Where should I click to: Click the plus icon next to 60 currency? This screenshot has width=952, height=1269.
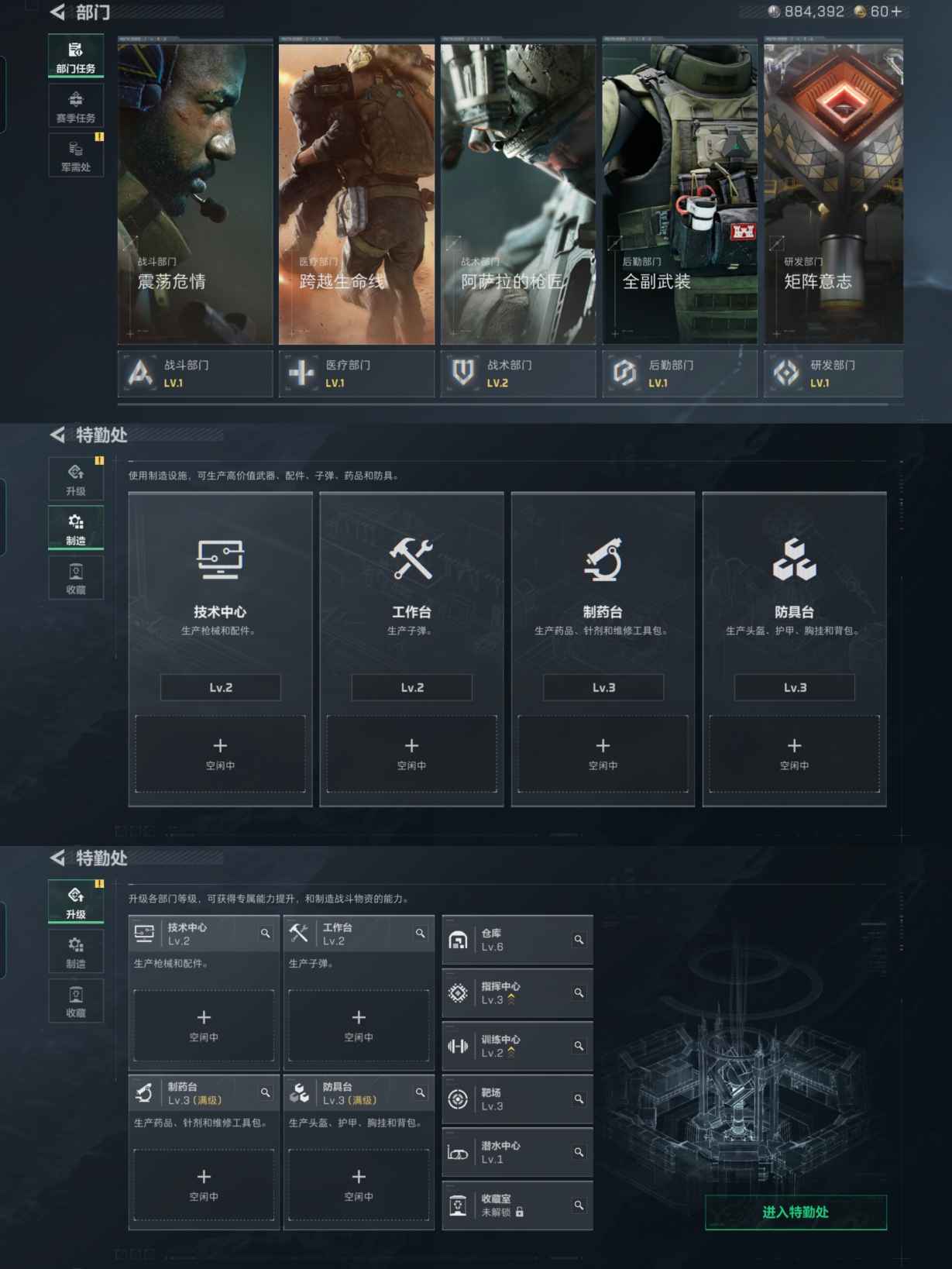pos(896,12)
